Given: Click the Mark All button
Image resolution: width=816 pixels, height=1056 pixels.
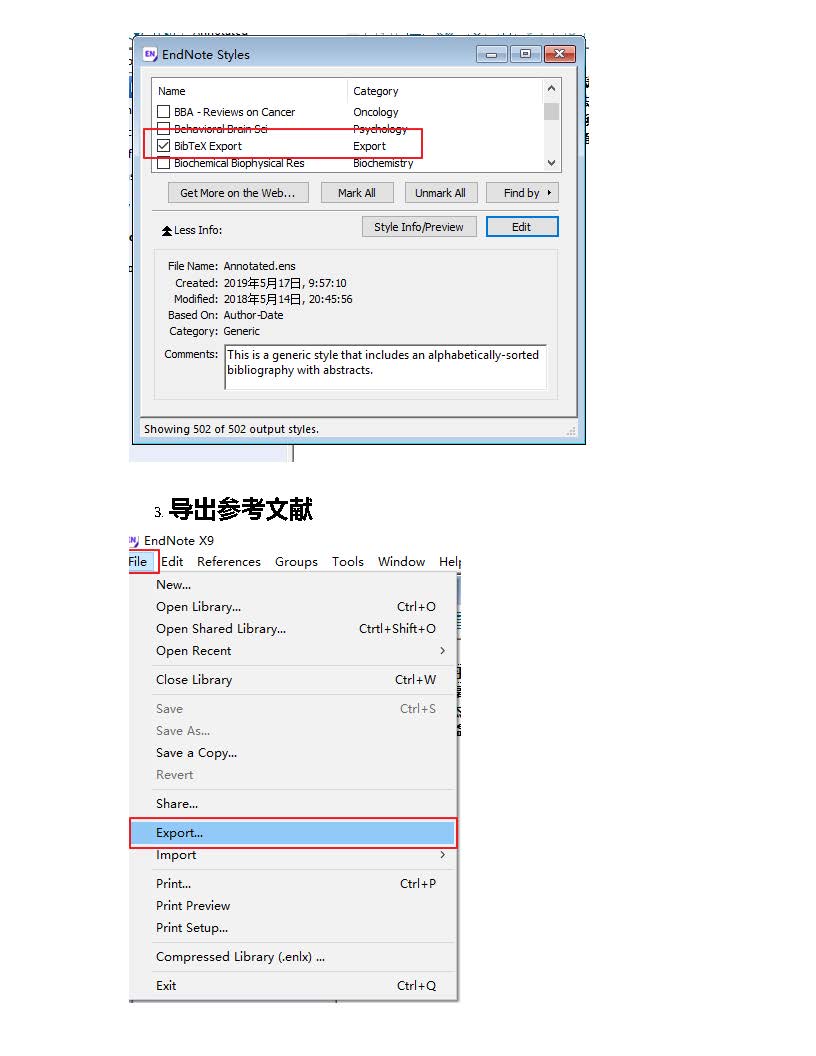Looking at the screenshot, I should [357, 193].
